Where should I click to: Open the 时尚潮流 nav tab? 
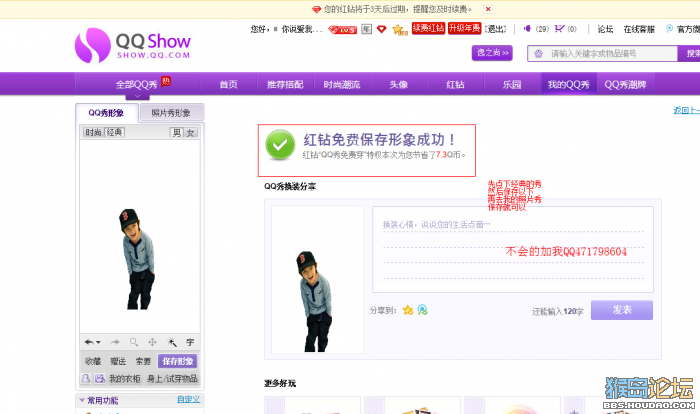click(342, 84)
